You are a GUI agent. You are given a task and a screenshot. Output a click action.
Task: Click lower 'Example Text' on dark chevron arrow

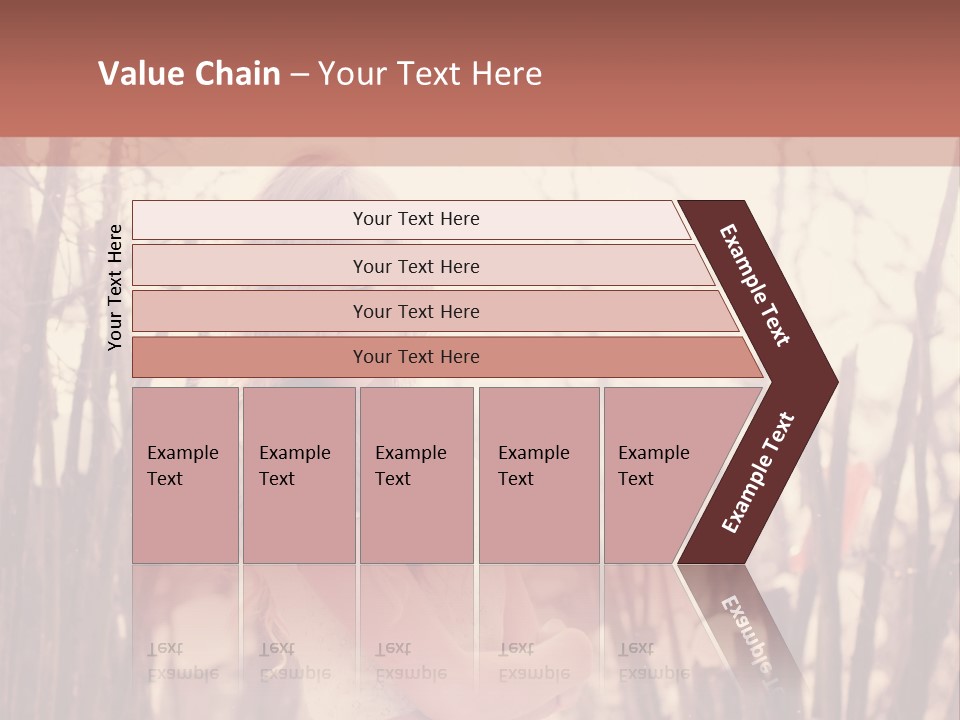tap(758, 472)
